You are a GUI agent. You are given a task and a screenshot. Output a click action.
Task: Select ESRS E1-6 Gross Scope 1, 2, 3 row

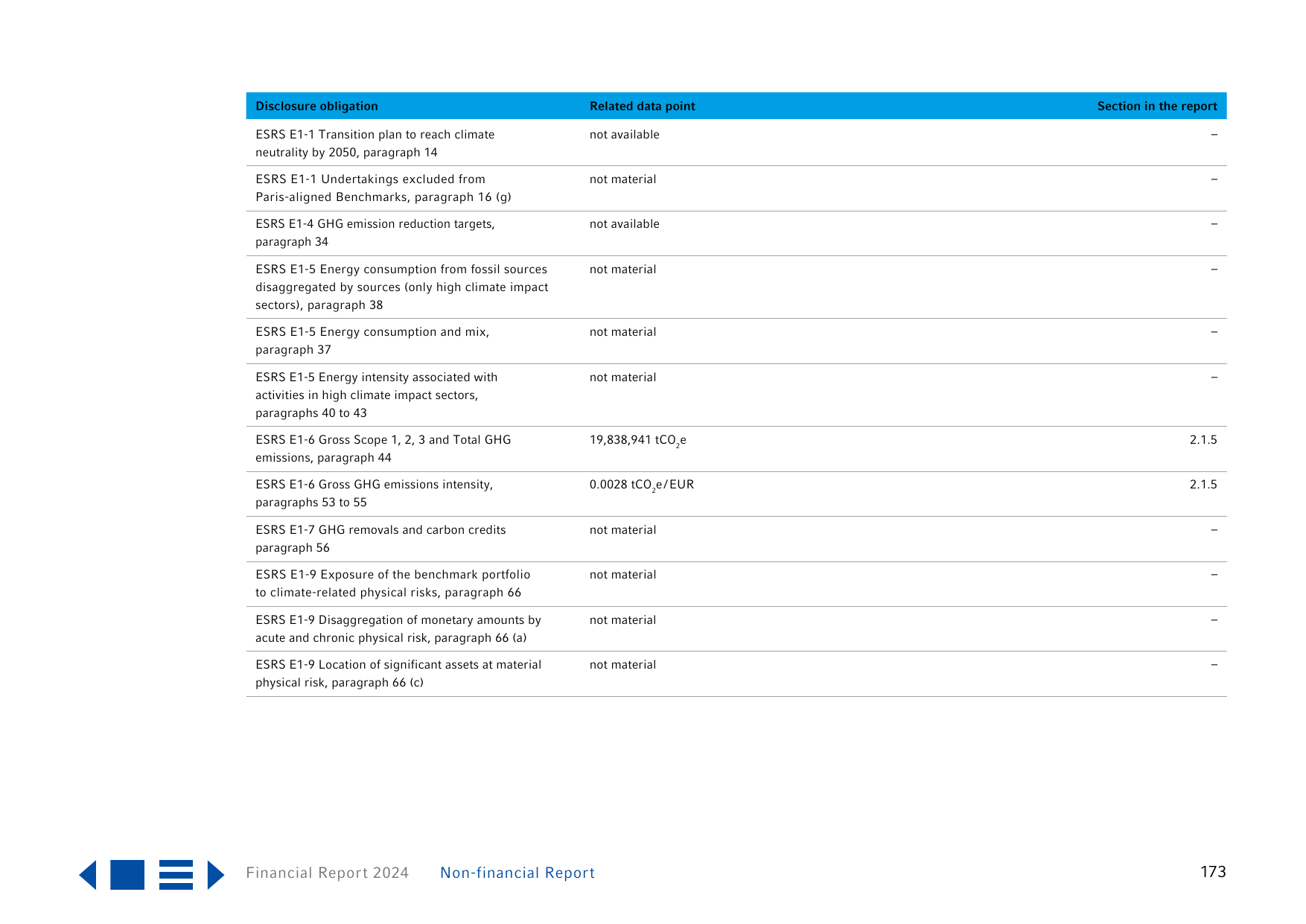pyautogui.click(x=383, y=448)
